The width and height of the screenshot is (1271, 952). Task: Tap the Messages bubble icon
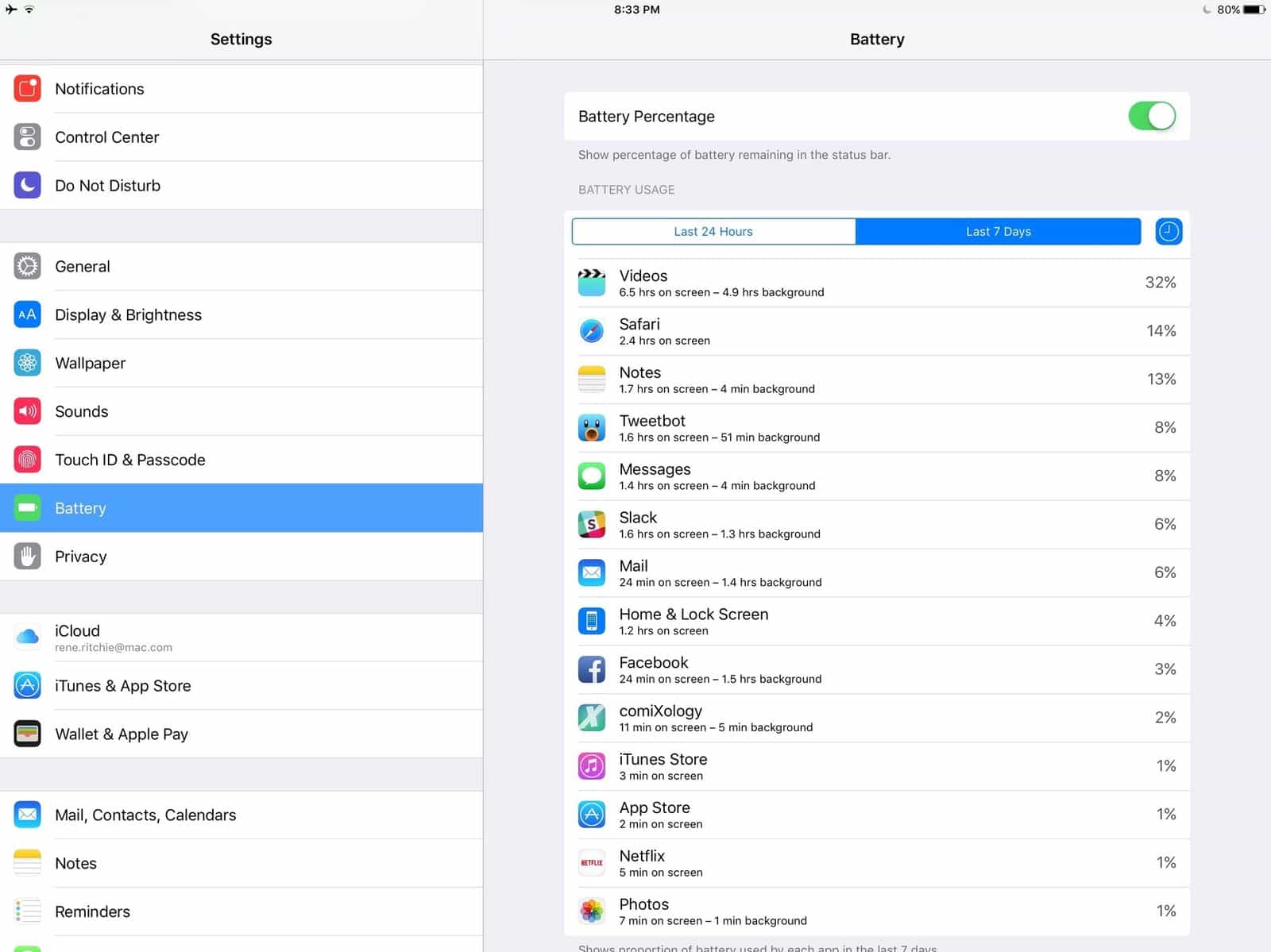(592, 476)
